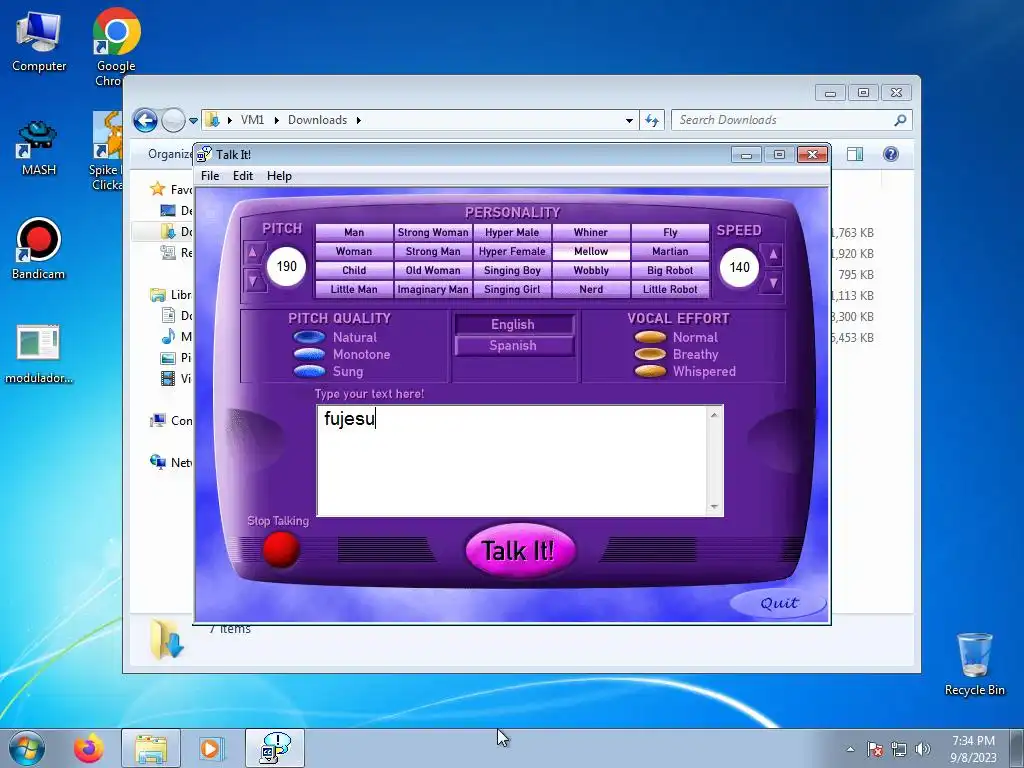This screenshot has height=768, width=1024.
Task: Launch Firefox from the taskbar
Action: pyautogui.click(x=88, y=749)
